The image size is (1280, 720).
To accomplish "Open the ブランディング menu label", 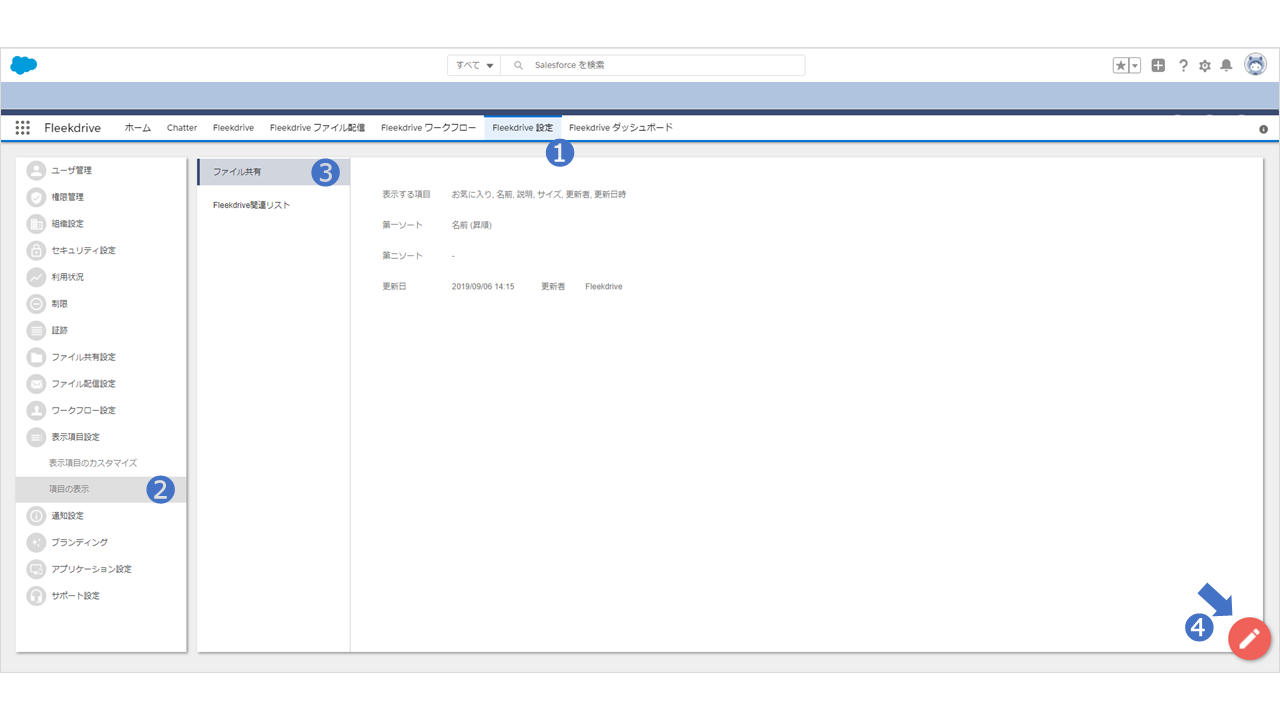I will [x=80, y=542].
